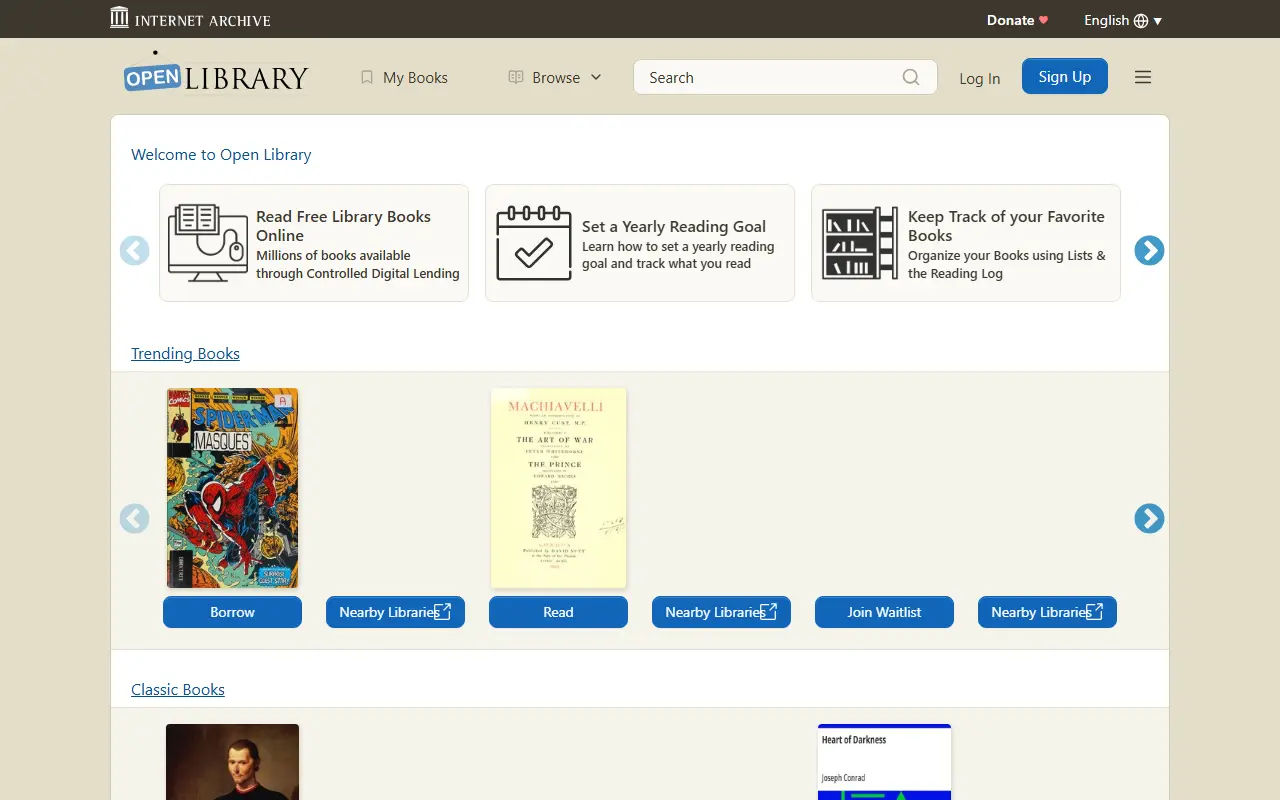The image size is (1280, 800).
Task: Open the Trending Books link
Action: [185, 353]
